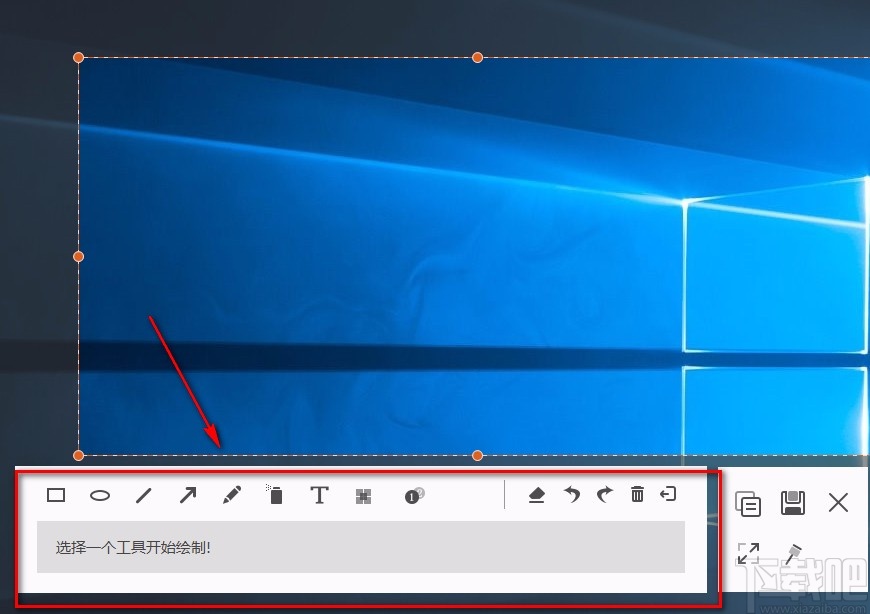Select the Mosaic blur tool

click(x=365, y=494)
